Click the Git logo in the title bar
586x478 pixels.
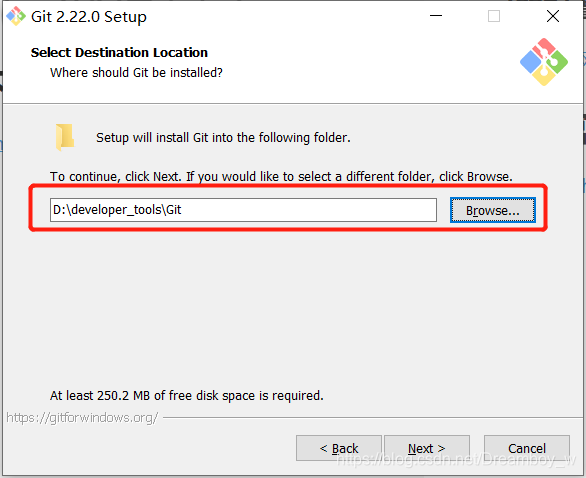click(x=16, y=16)
